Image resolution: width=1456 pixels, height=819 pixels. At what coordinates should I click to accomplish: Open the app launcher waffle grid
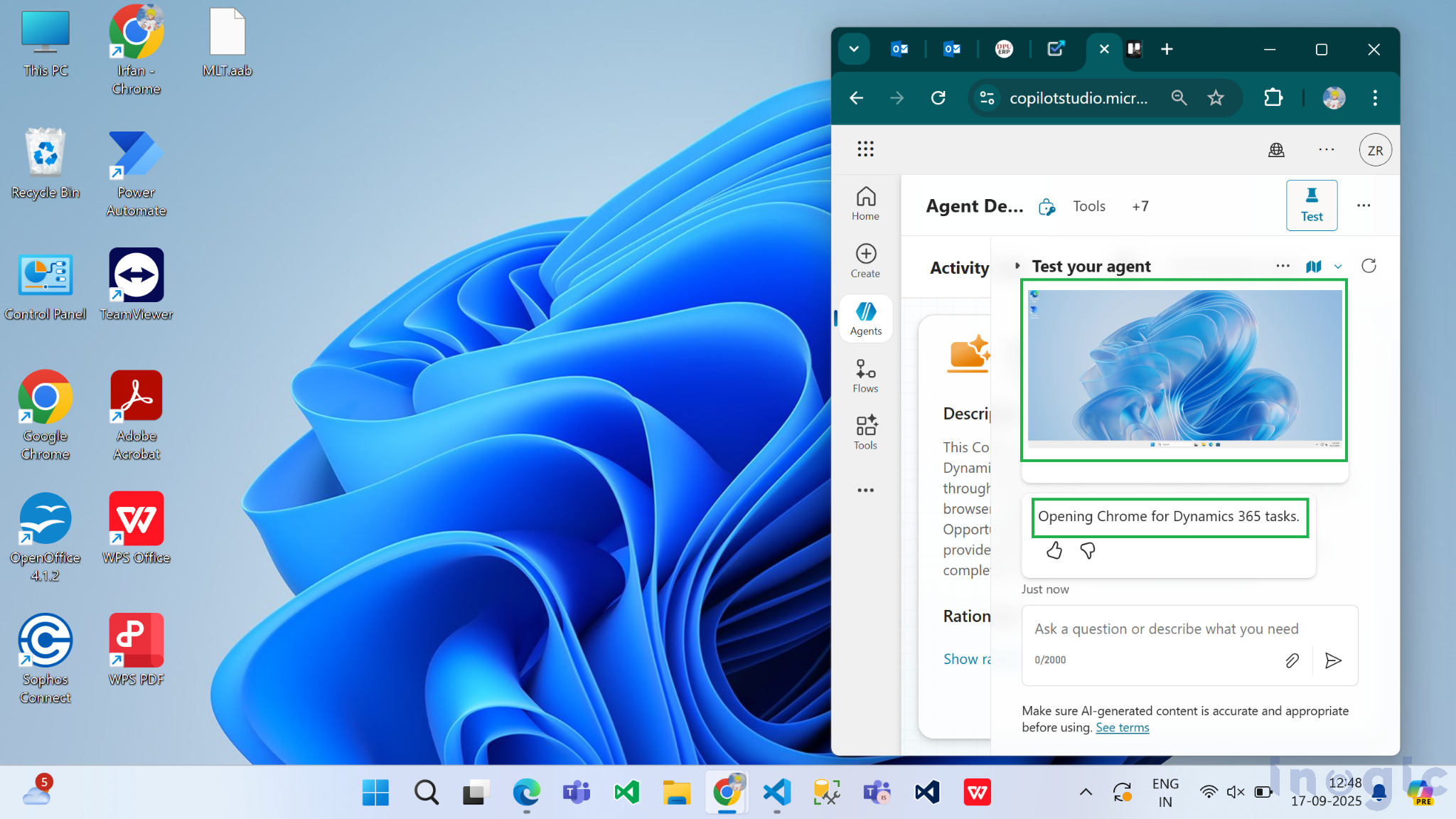coord(865,149)
